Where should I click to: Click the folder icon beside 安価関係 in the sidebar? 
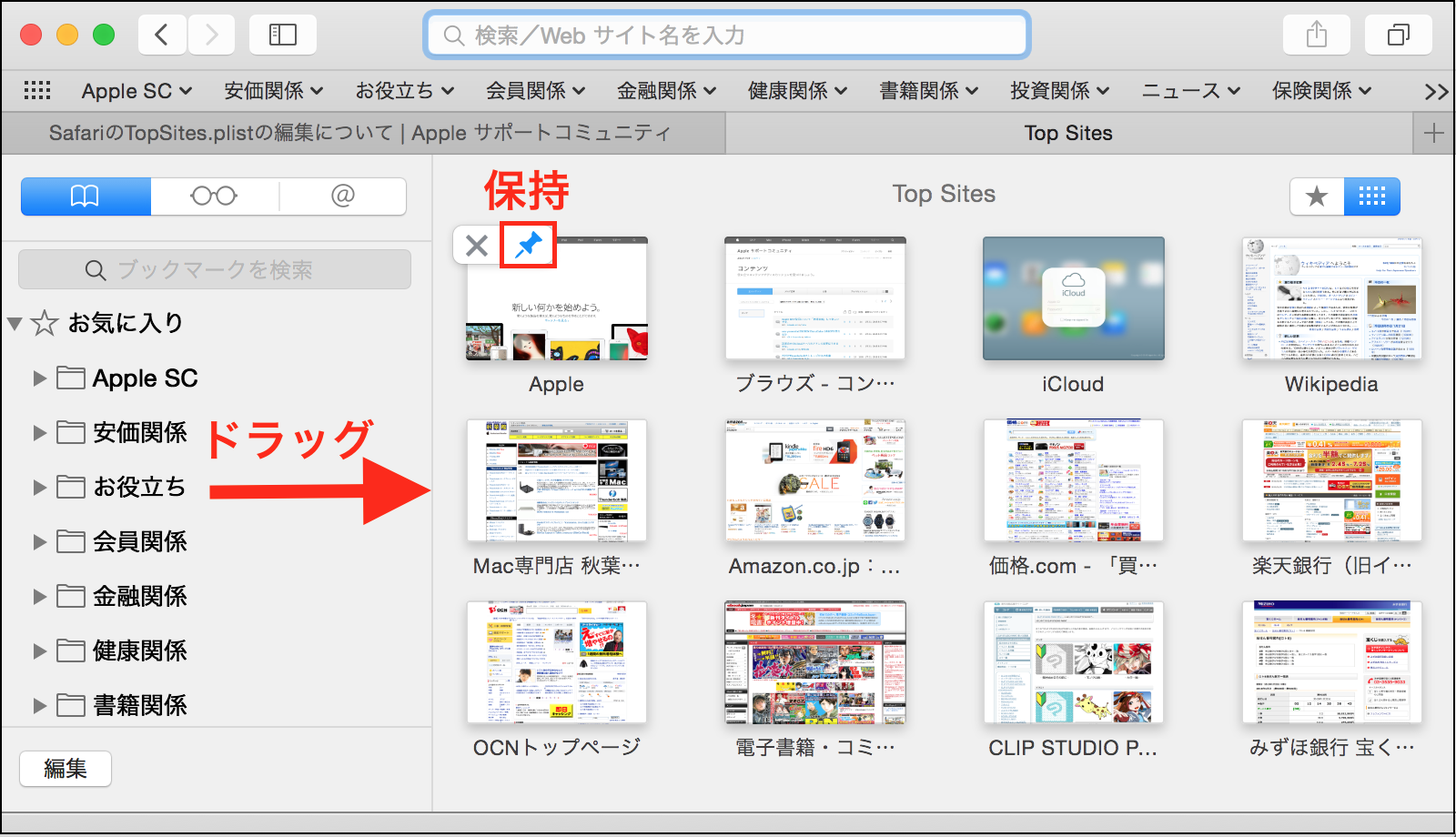pos(71,432)
